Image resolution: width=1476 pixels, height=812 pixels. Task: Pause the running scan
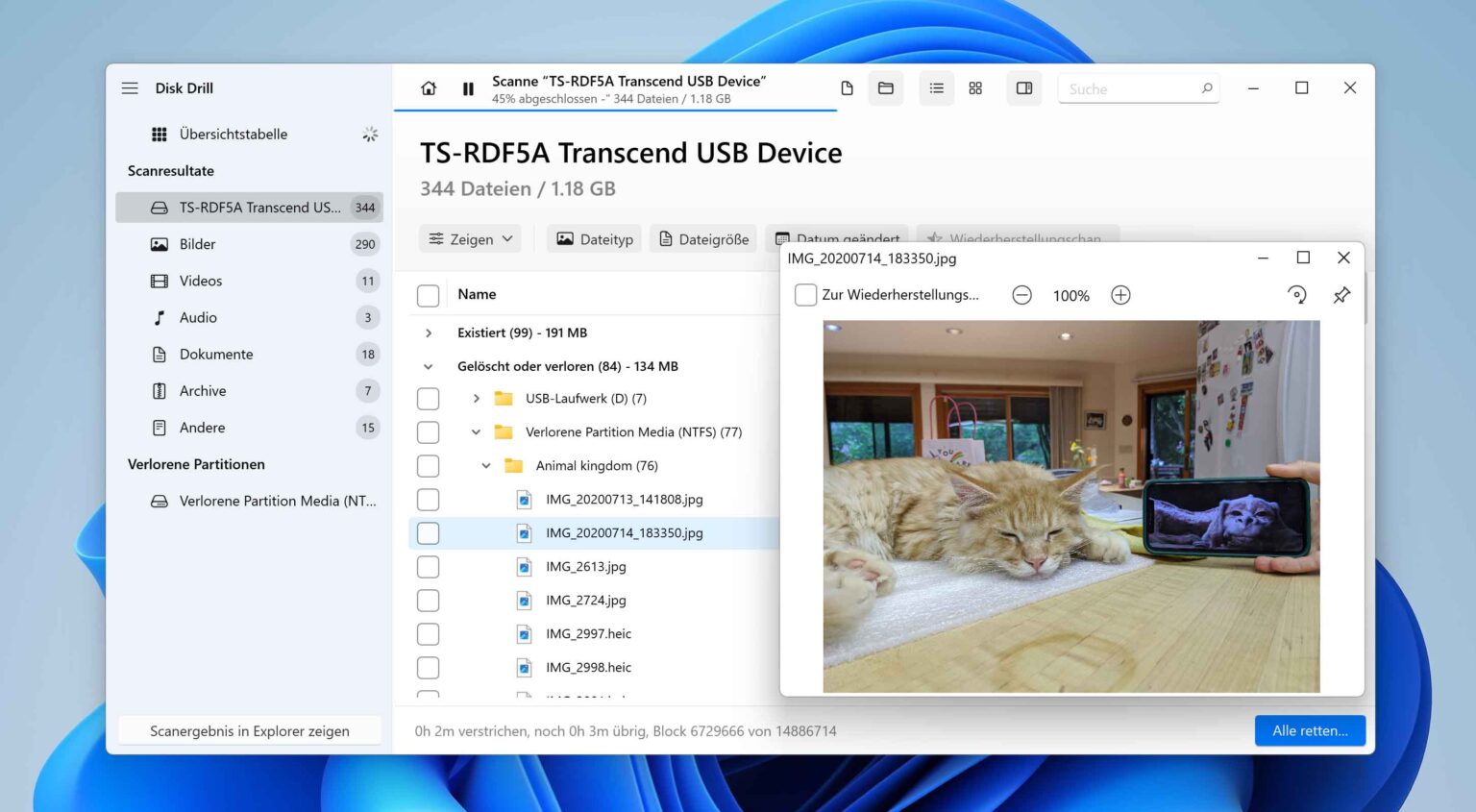[x=468, y=89]
